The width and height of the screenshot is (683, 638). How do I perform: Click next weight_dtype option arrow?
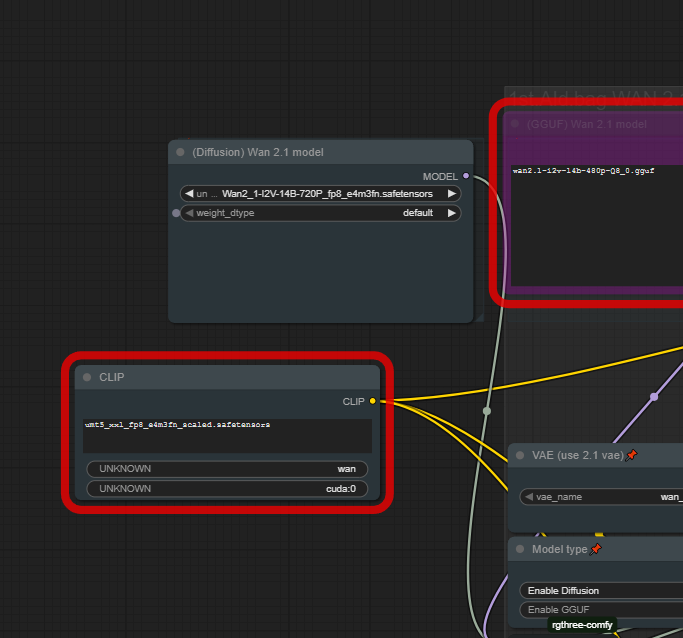coord(452,213)
